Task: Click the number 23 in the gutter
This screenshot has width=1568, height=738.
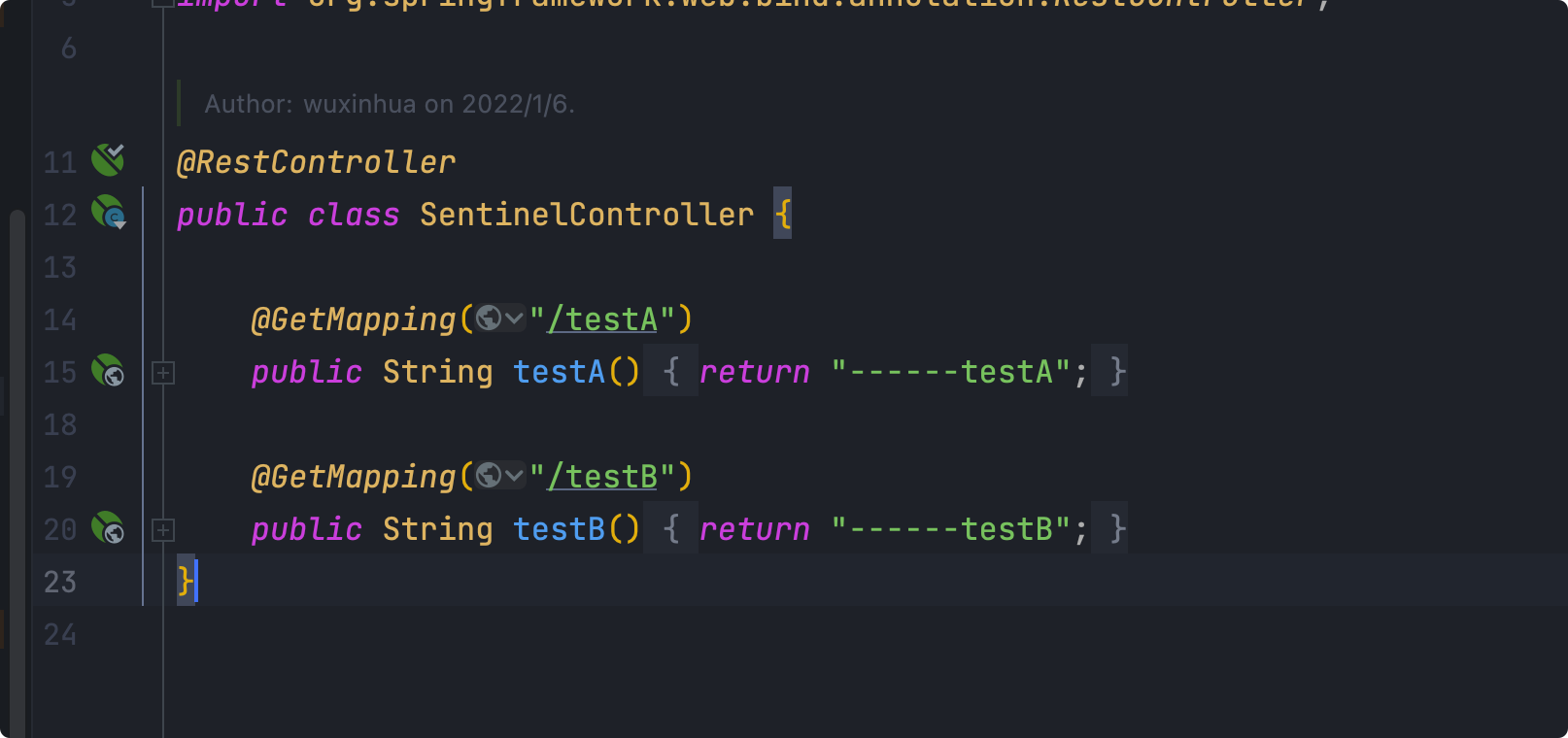Action: click(60, 582)
